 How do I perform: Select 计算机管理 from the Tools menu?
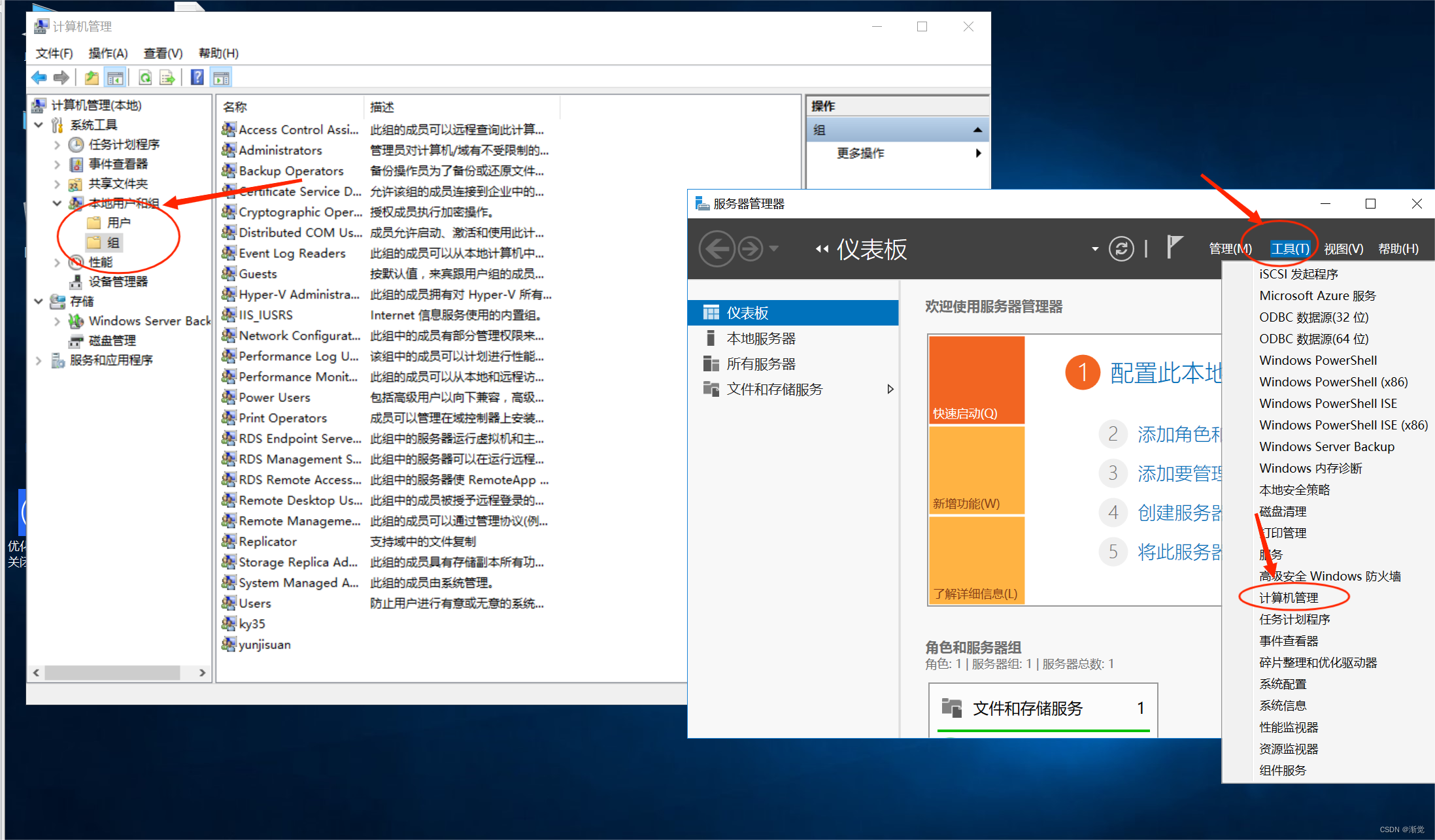[x=1289, y=597]
